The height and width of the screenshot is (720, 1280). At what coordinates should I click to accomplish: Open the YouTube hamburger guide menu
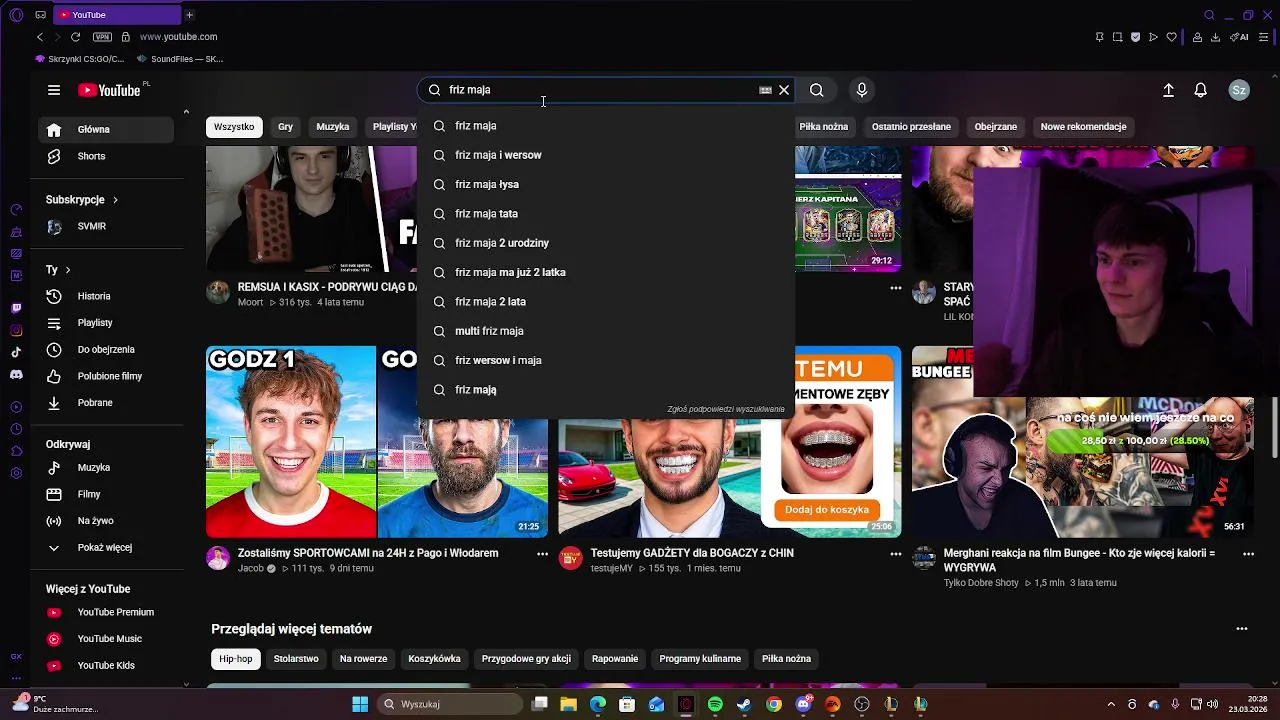coord(54,90)
